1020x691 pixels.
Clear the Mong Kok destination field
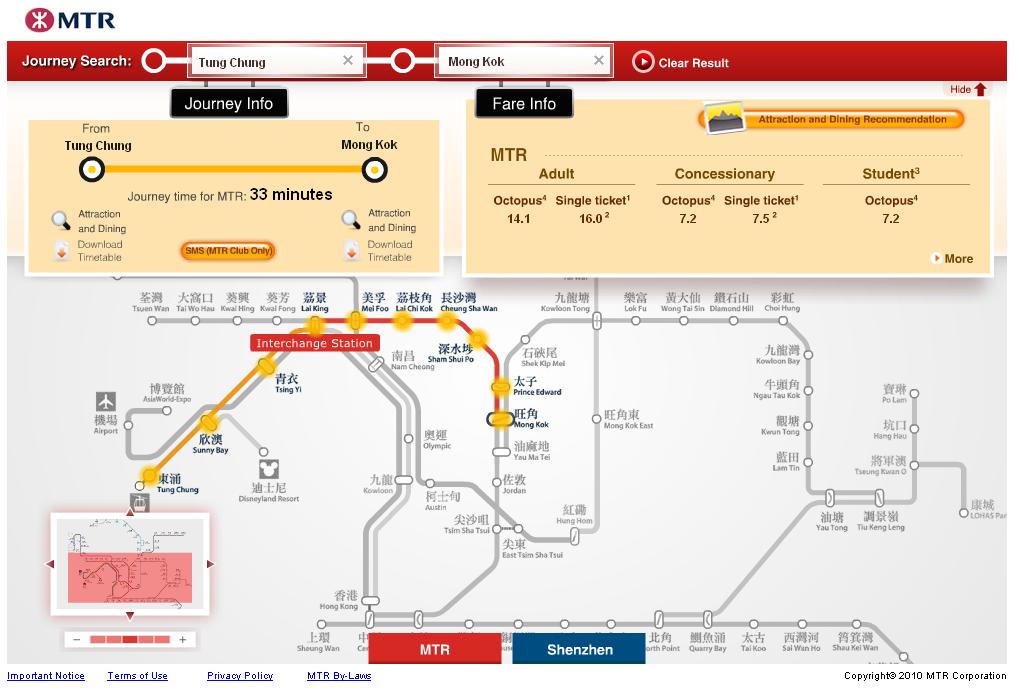point(598,61)
